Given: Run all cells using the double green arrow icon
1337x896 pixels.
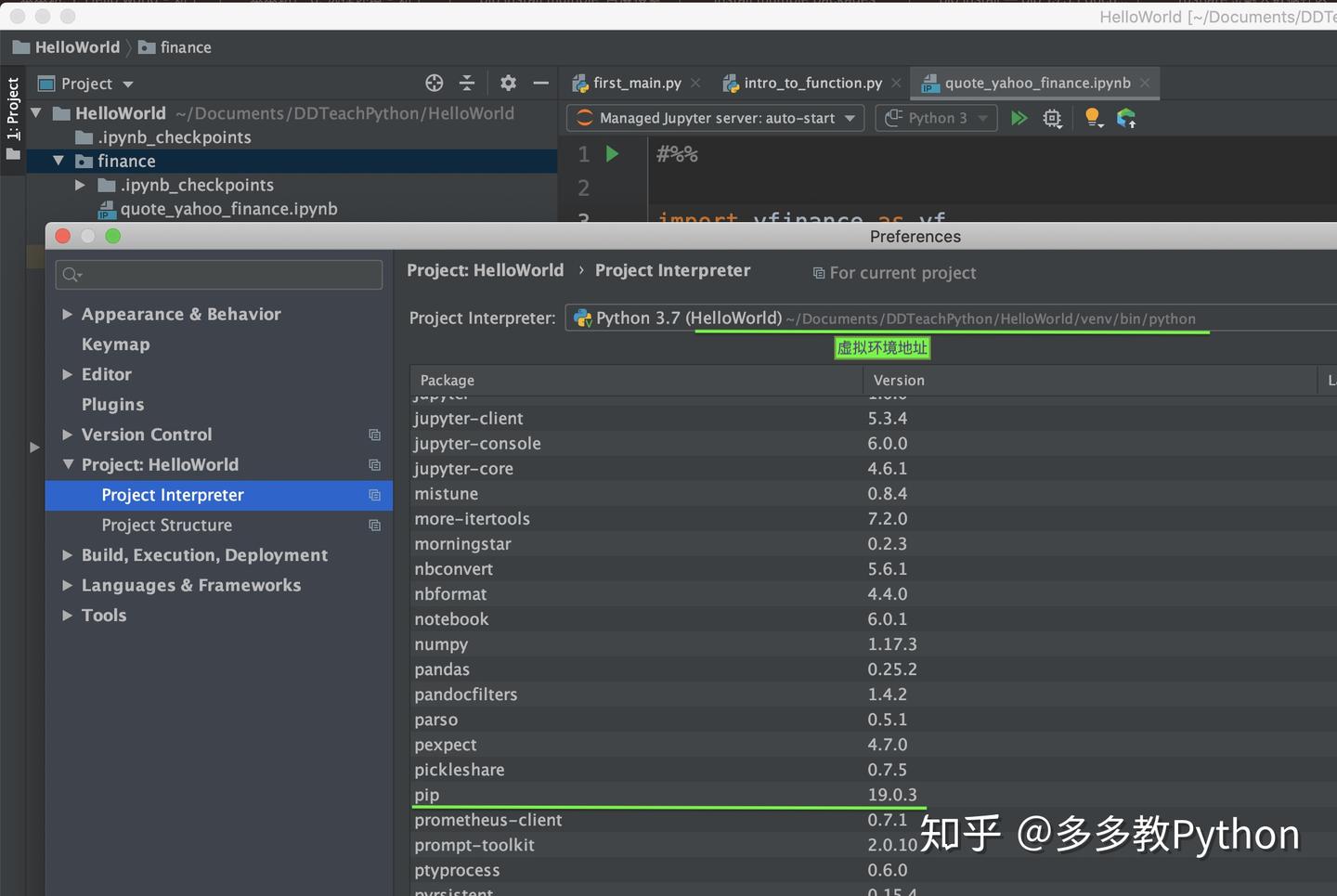Looking at the screenshot, I should tap(1019, 118).
